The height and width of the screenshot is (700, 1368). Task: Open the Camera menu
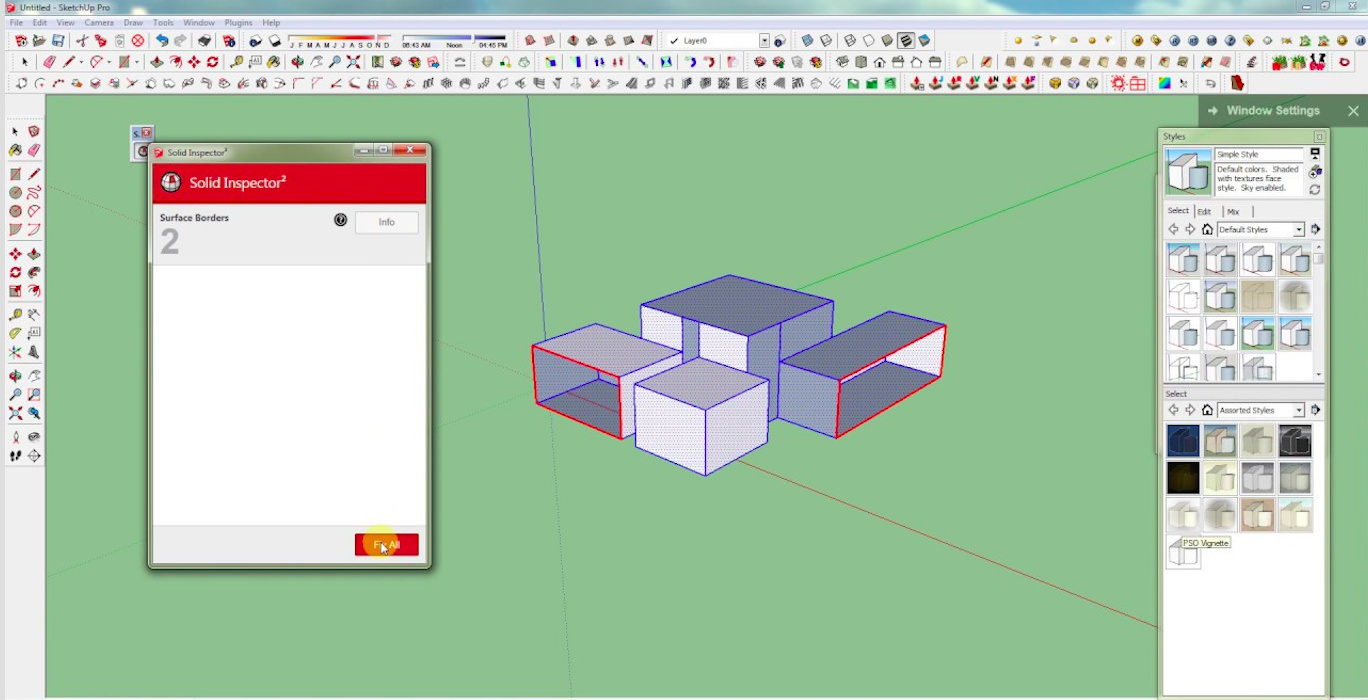(x=99, y=22)
